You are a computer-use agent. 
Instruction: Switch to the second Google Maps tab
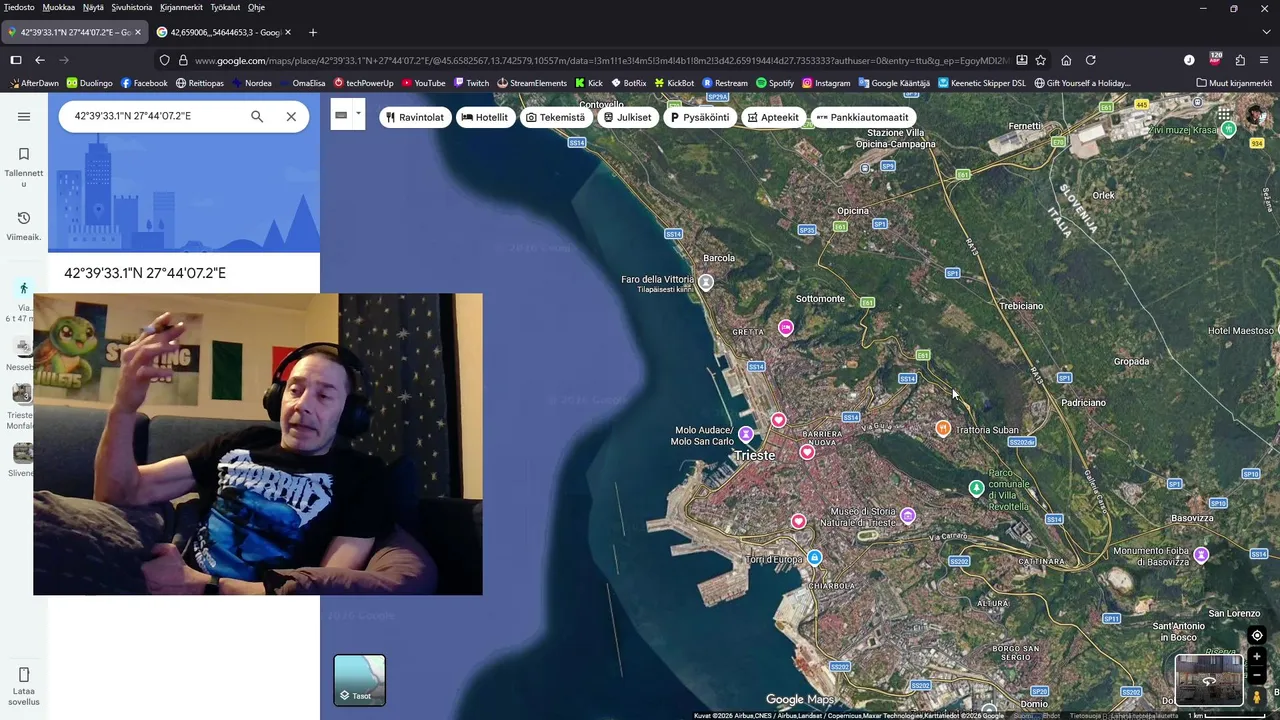point(224,32)
